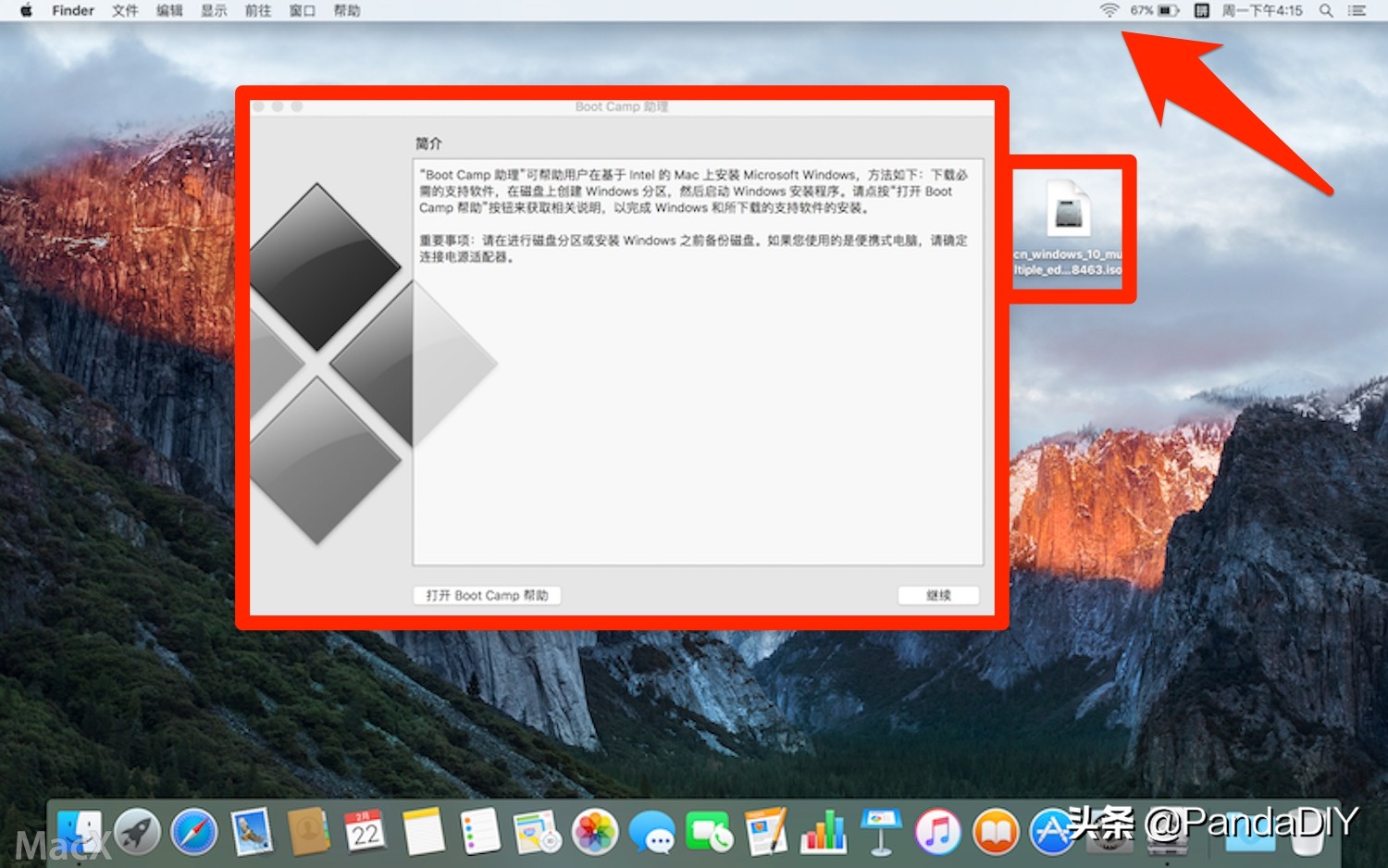Open the 帮助 menu in Finder

(x=346, y=10)
